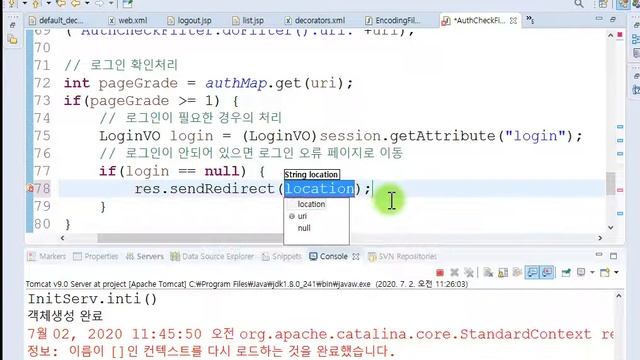Click the Forward navigation arrow in toolbar

[x=100, y=4]
